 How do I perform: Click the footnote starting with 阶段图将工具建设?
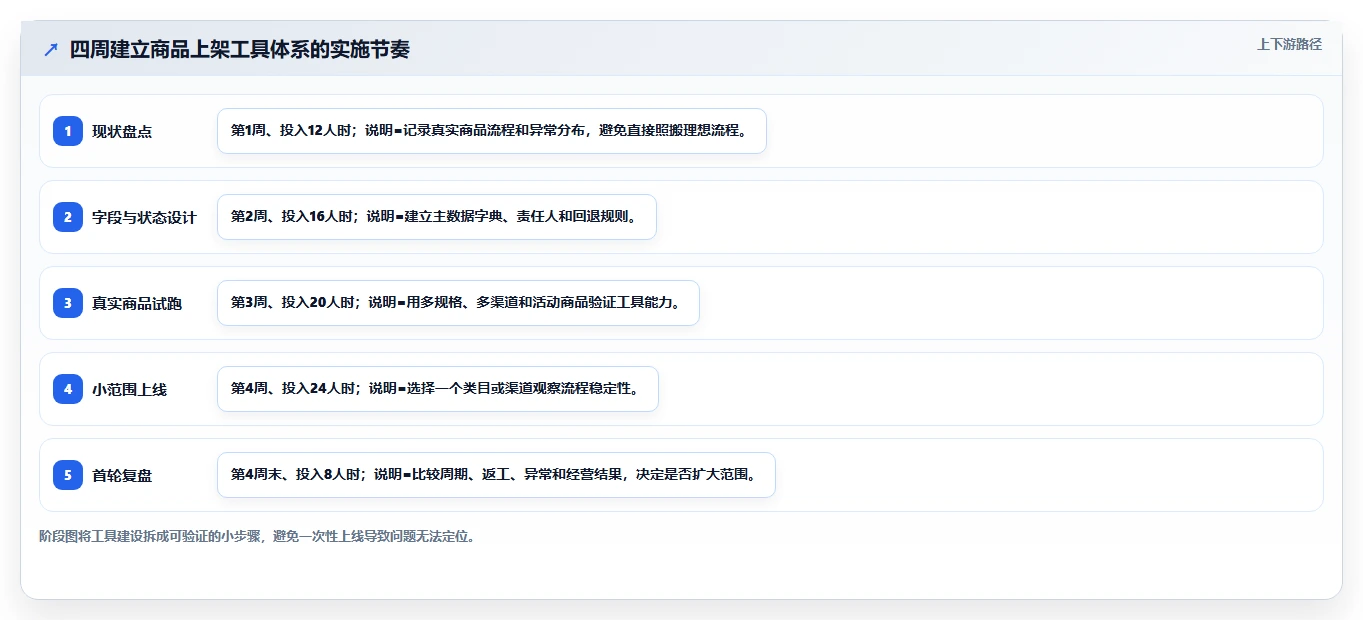coord(257,536)
